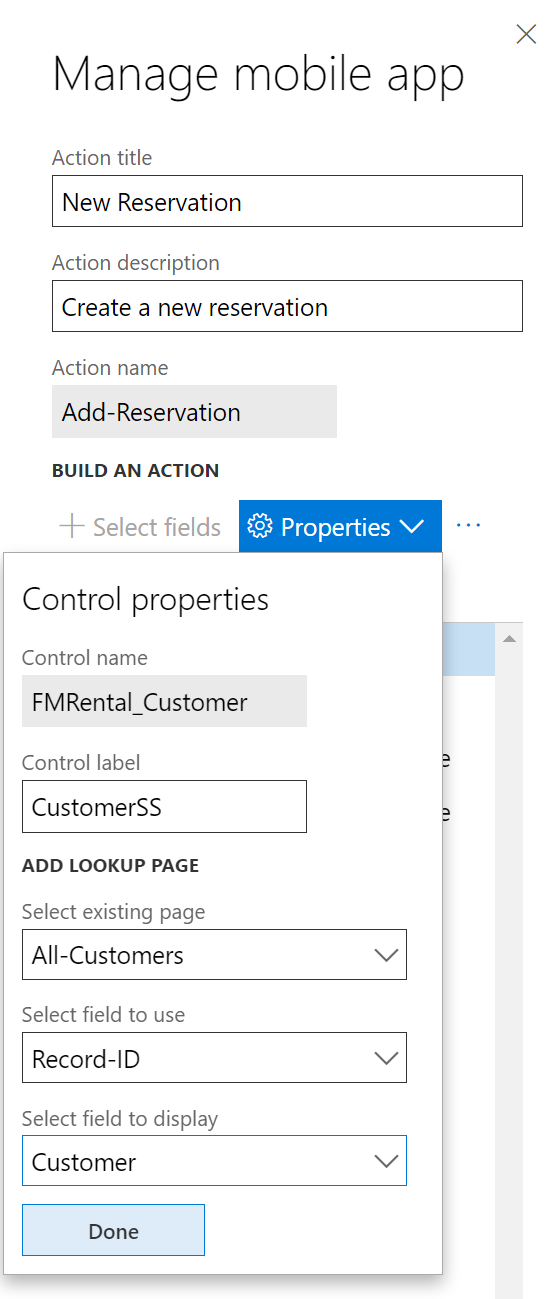Click the plus icon beside Select fields
Viewport: 556px width, 1299px height.
pyautogui.click(x=72, y=527)
